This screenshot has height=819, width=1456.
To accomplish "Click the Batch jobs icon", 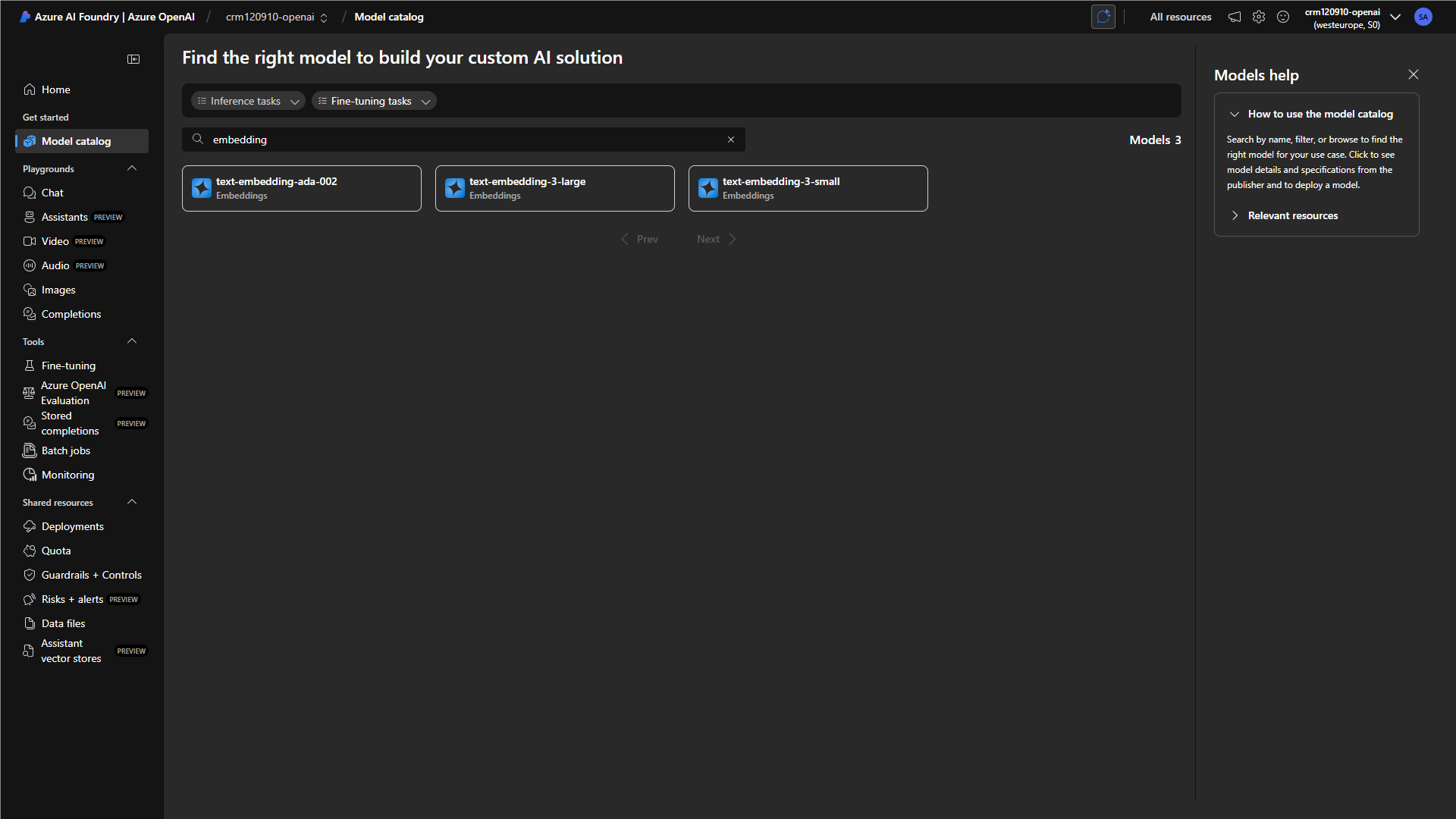I will tap(30, 450).
